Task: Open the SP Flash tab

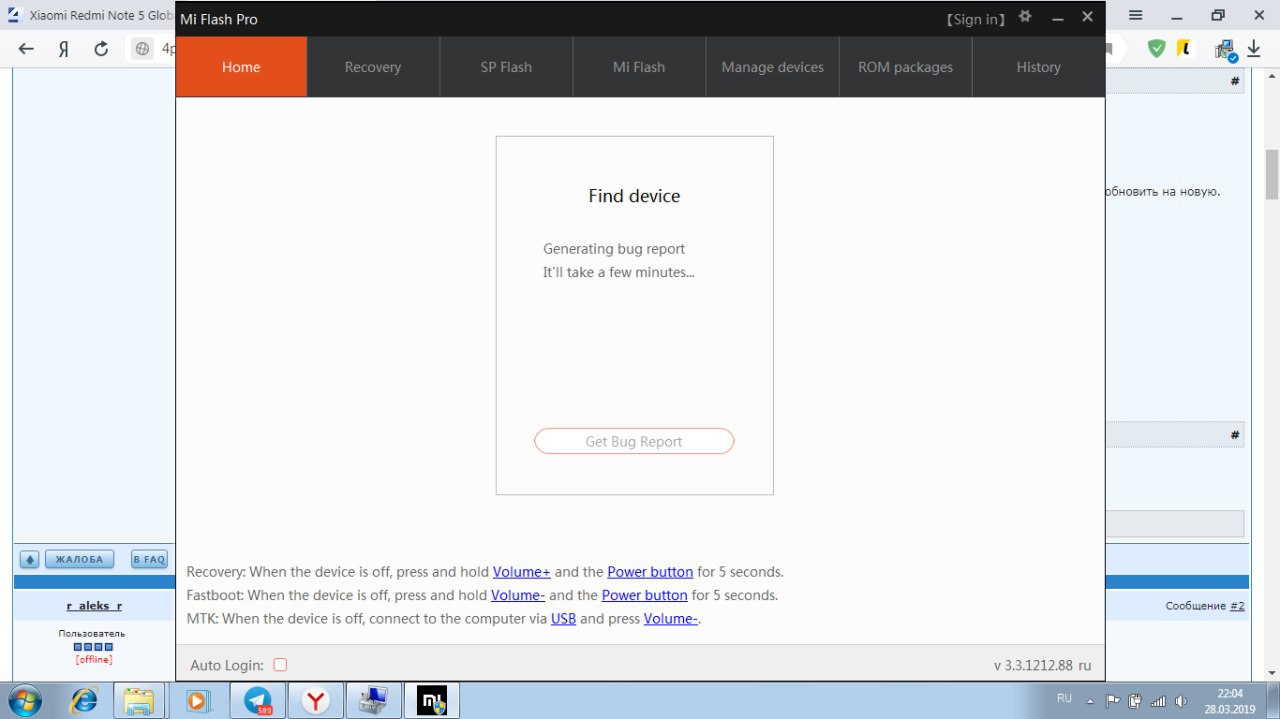Action: 506,67
